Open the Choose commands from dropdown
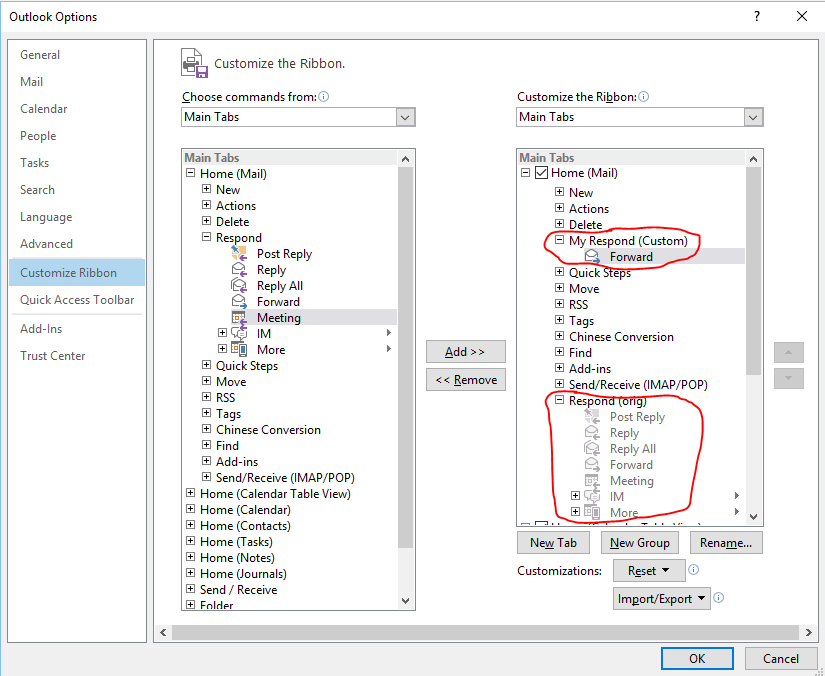825x676 pixels. 405,117
